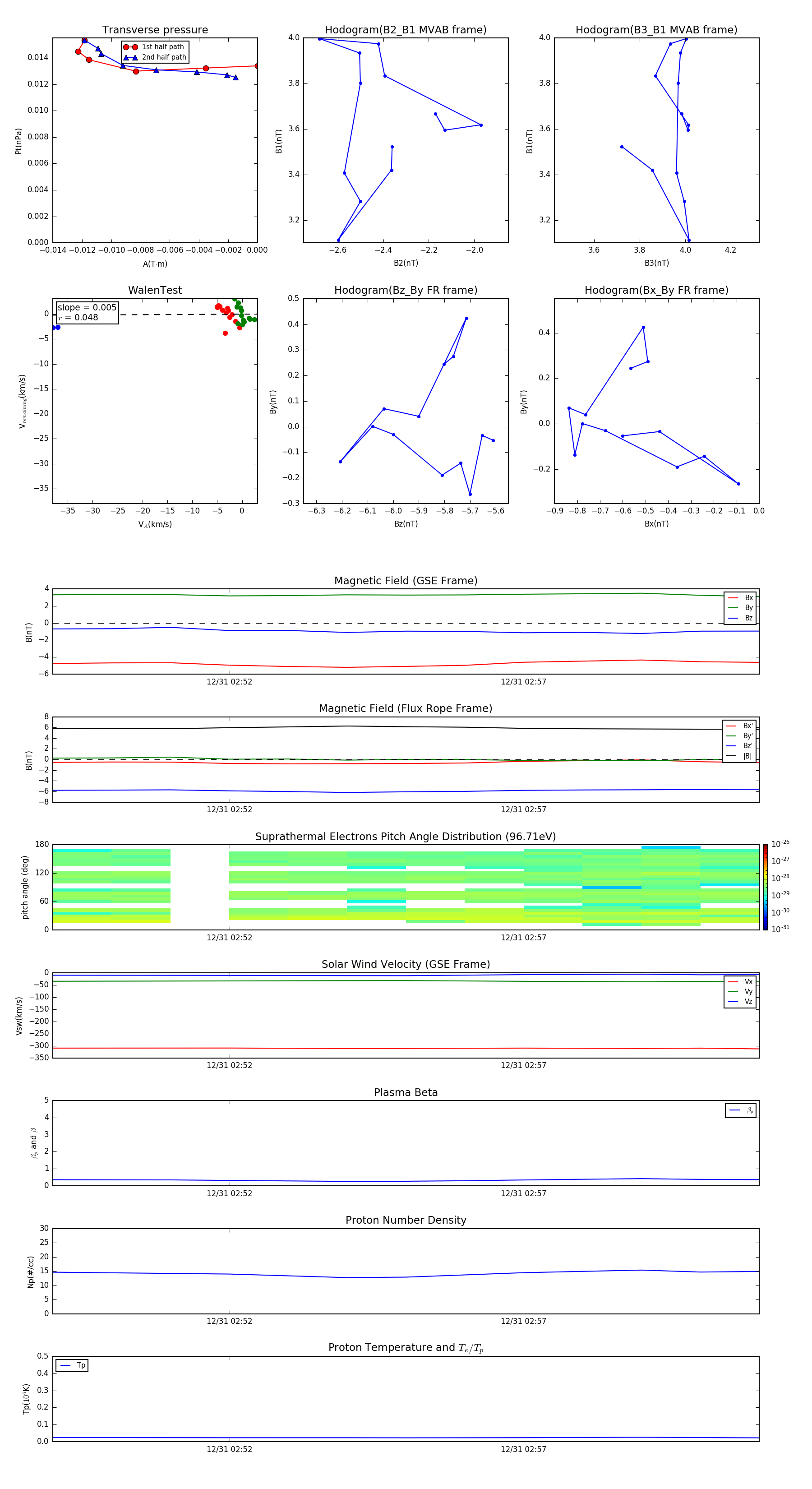Click the Magnetic Field (GSE Frame) title

tap(406, 581)
